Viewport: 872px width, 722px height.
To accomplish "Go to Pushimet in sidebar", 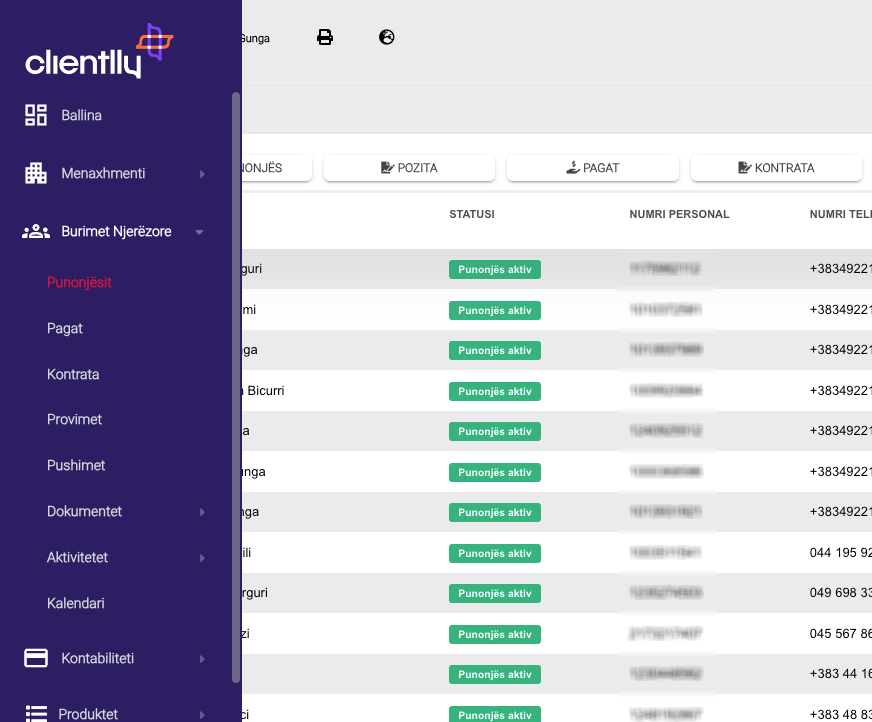I will tap(76, 465).
